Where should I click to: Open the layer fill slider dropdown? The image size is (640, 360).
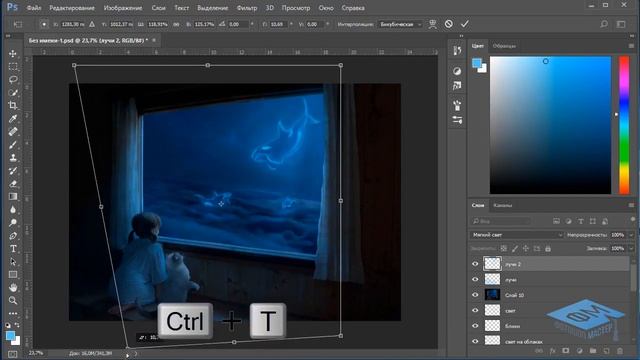[631, 249]
